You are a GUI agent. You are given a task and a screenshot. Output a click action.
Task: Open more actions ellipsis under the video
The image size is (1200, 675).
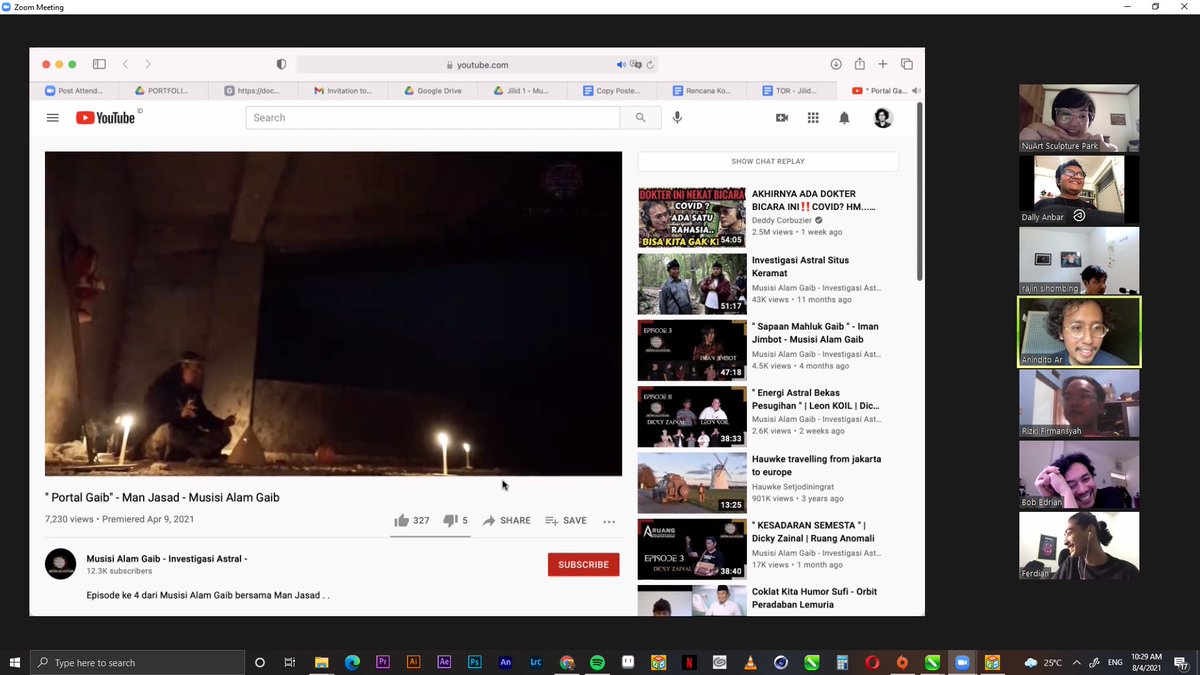(x=609, y=521)
